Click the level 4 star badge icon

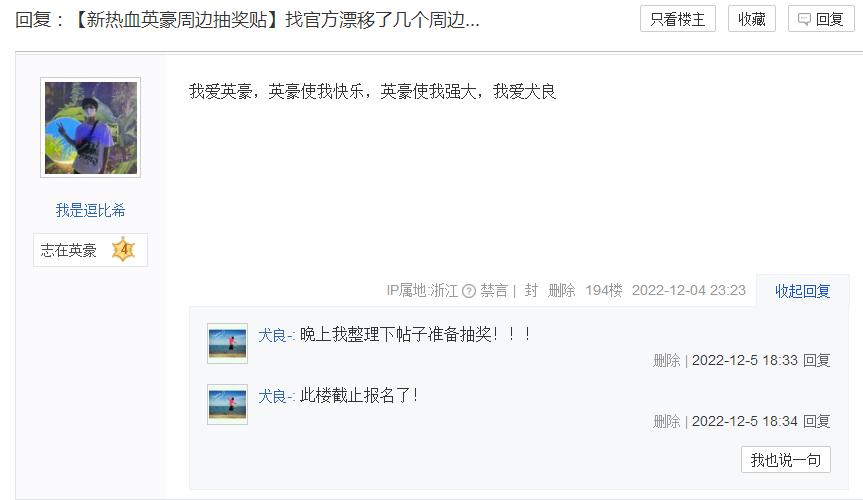123,250
